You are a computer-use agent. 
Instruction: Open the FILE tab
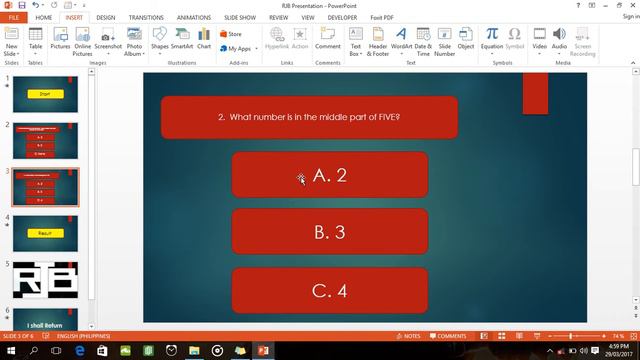(13, 18)
